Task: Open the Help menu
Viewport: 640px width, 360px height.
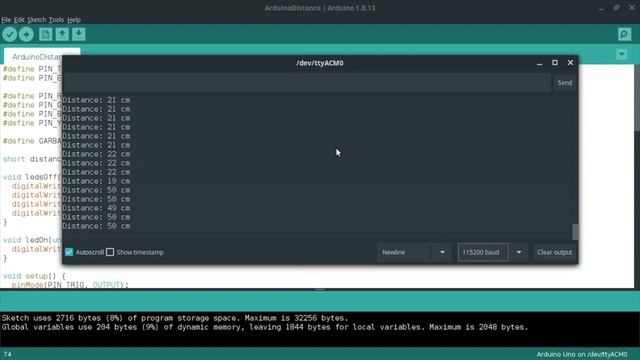Action: click(73, 20)
